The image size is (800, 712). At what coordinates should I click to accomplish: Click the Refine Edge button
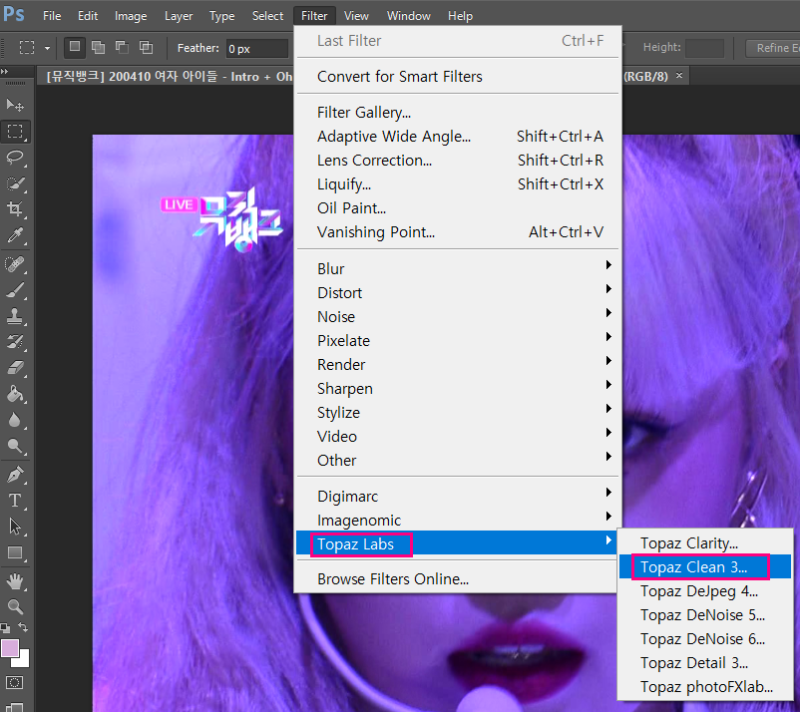773,47
